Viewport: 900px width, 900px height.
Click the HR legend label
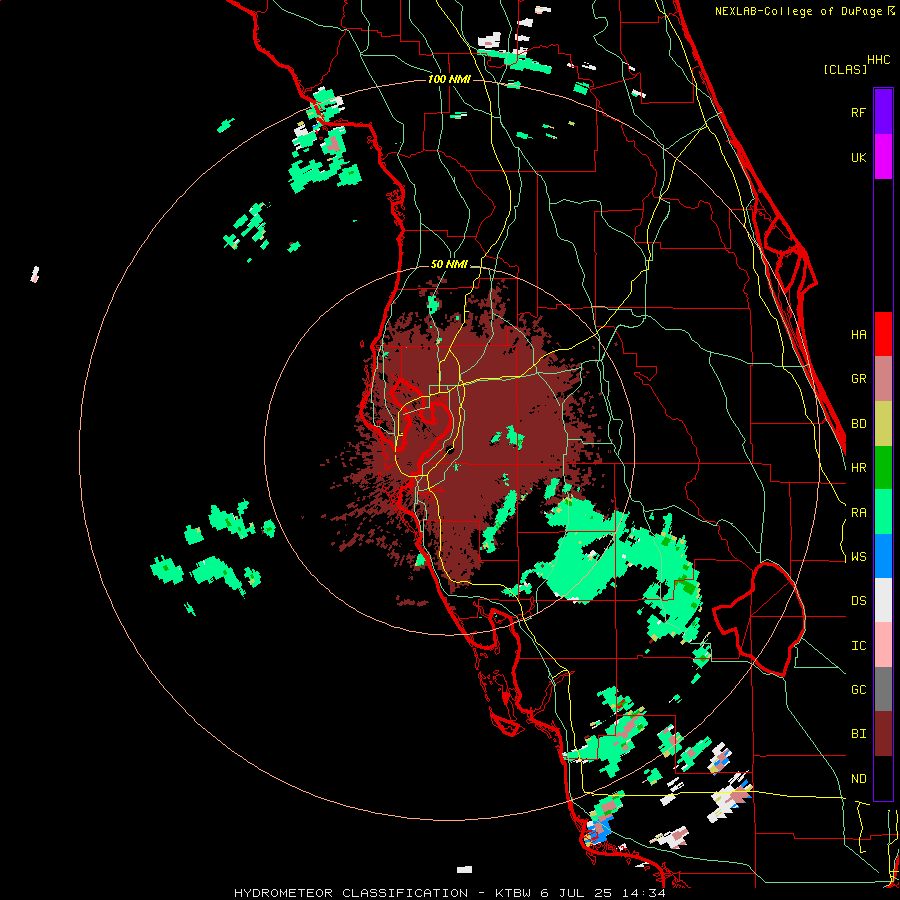(858, 468)
